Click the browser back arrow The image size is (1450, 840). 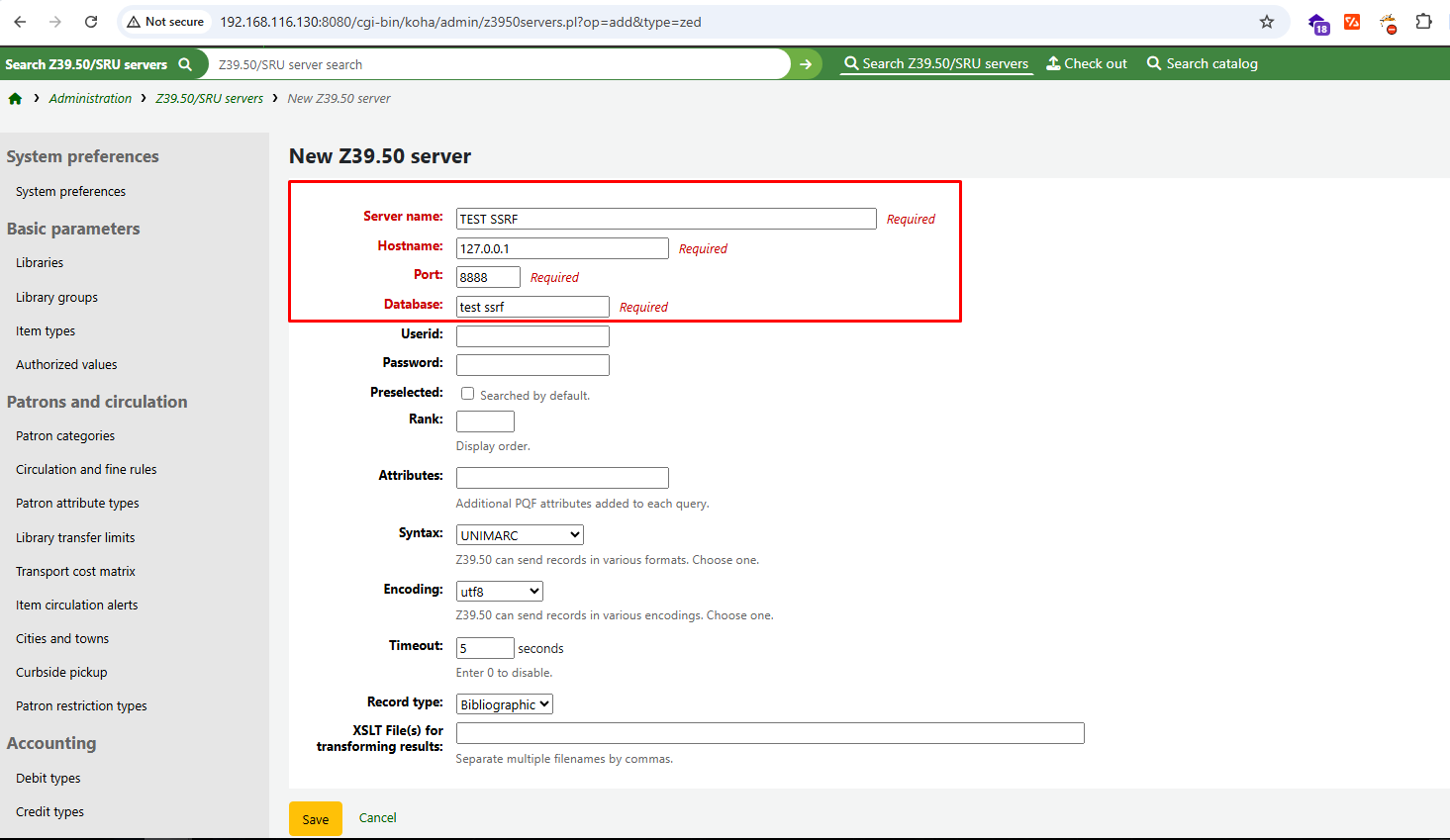(21, 22)
